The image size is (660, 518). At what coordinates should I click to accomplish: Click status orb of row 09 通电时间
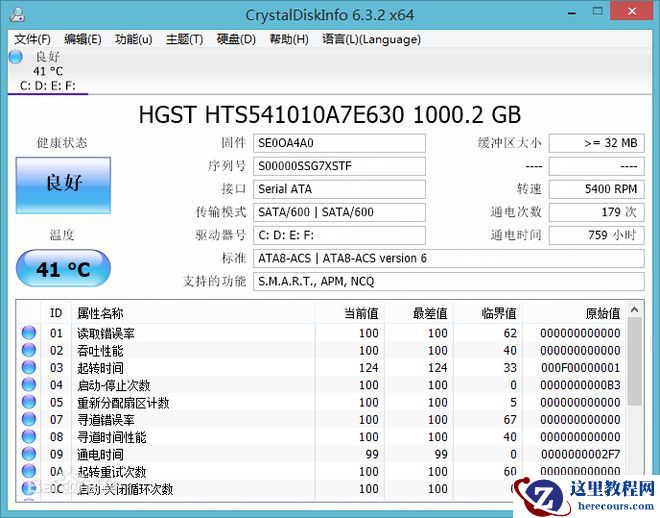(29, 454)
